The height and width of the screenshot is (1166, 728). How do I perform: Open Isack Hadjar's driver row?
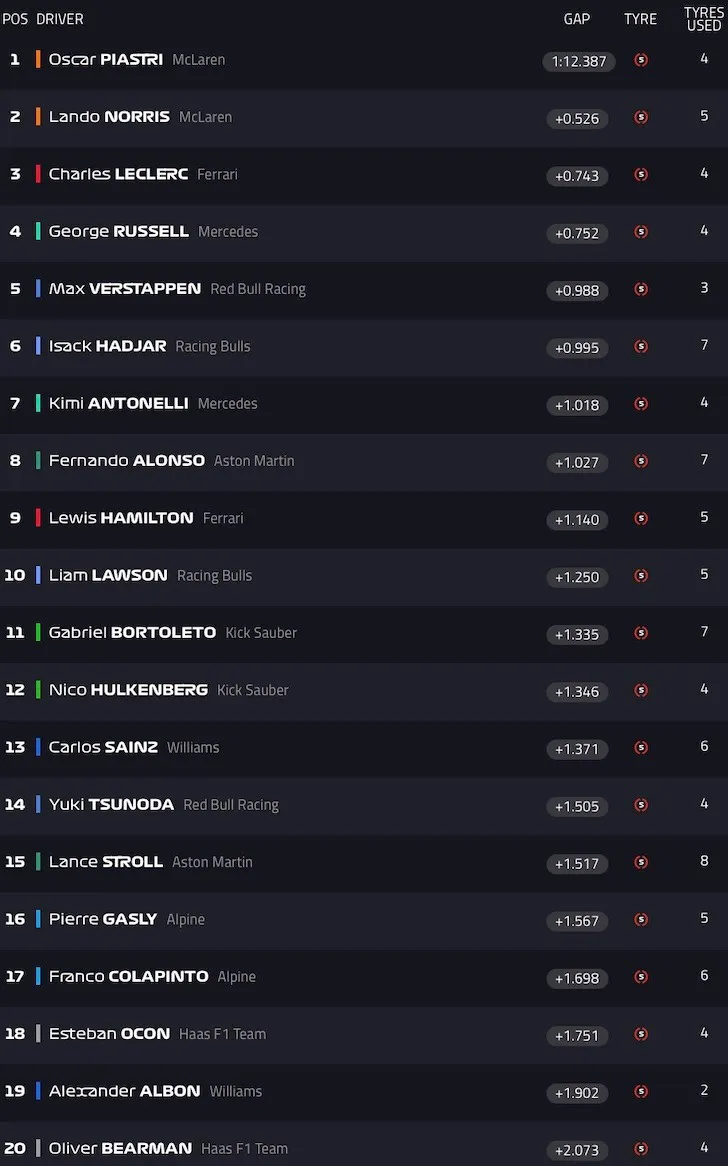(x=364, y=347)
